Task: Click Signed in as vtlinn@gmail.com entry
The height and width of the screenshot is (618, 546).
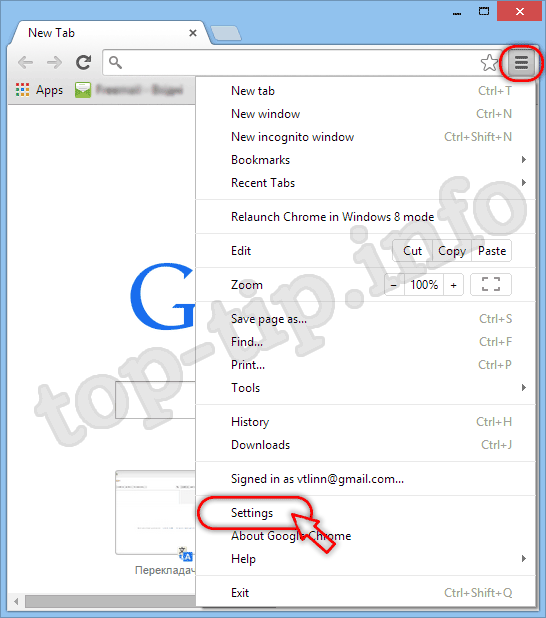Action: (365, 479)
